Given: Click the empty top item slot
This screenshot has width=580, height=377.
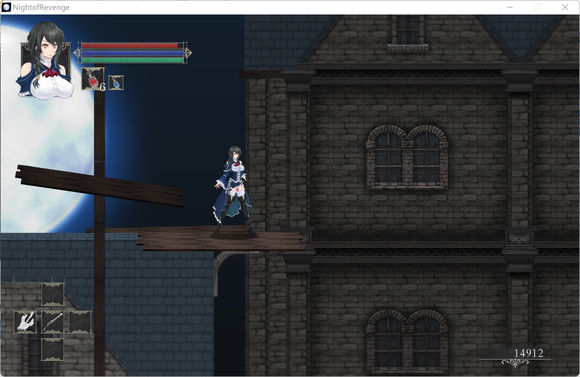Looking at the screenshot, I should [x=52, y=294].
